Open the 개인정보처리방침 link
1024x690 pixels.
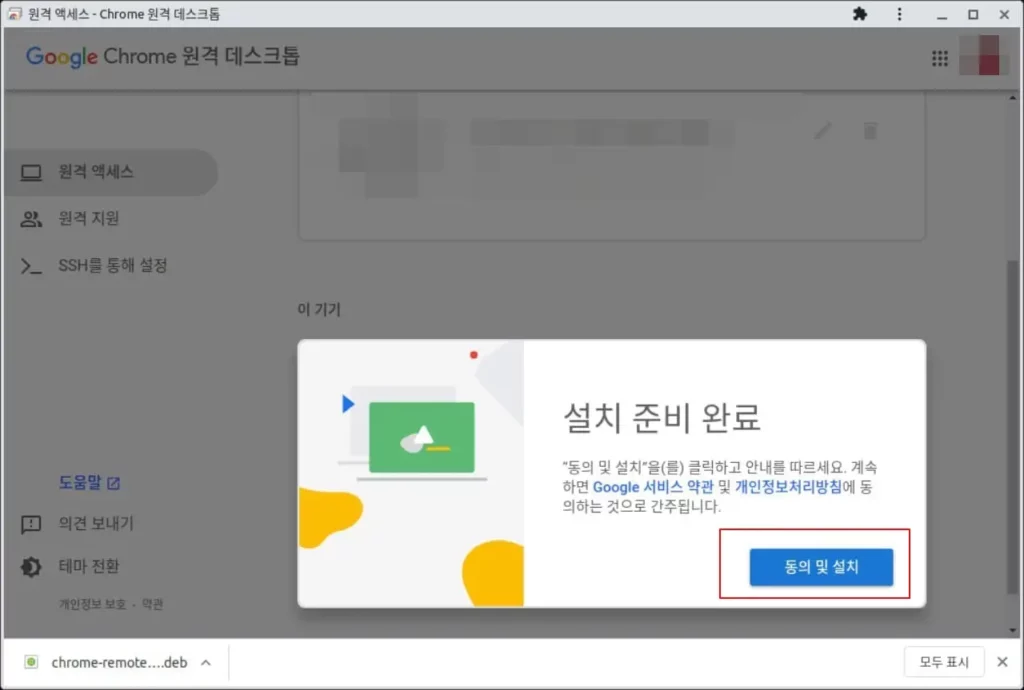tap(788, 487)
